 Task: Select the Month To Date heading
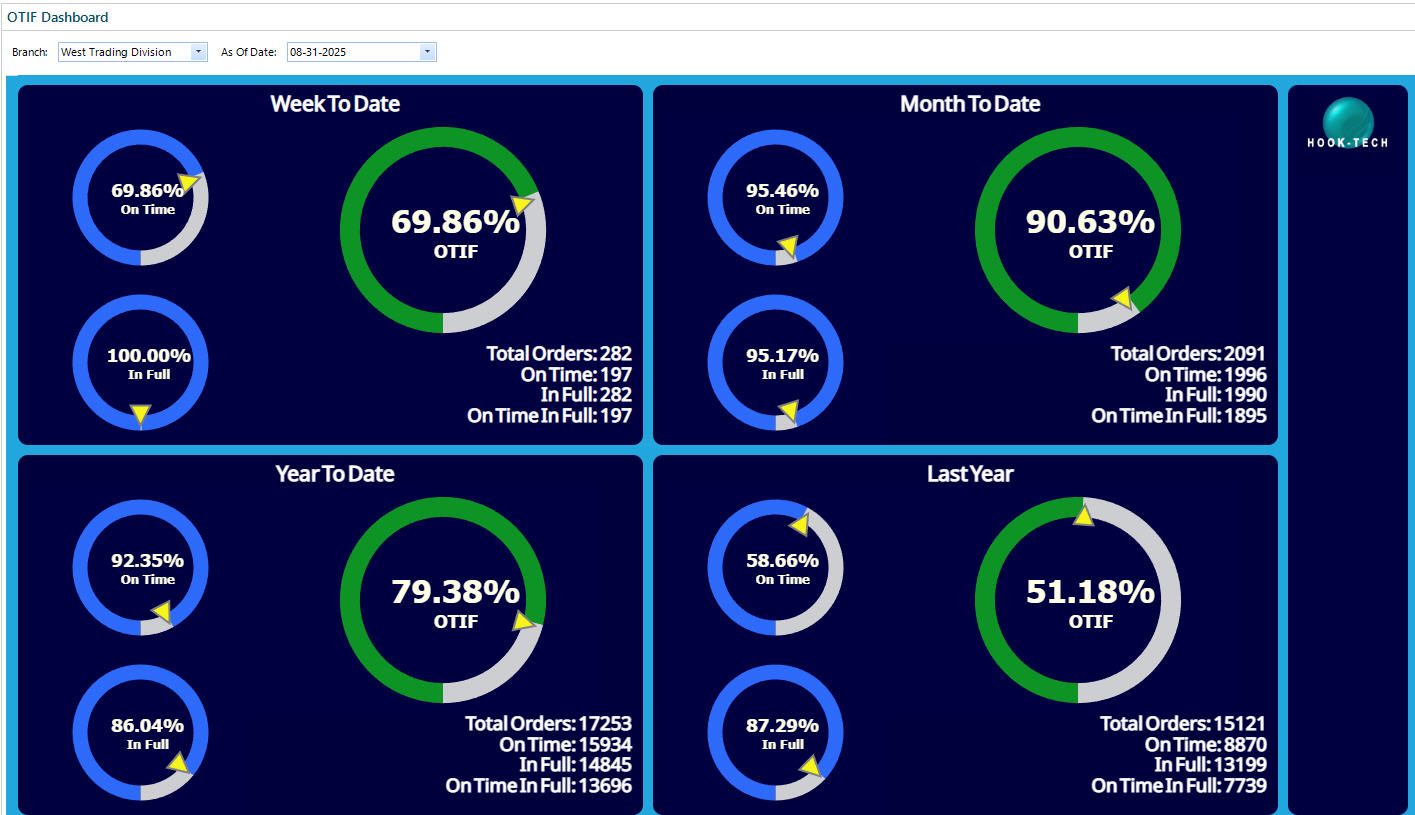[970, 104]
